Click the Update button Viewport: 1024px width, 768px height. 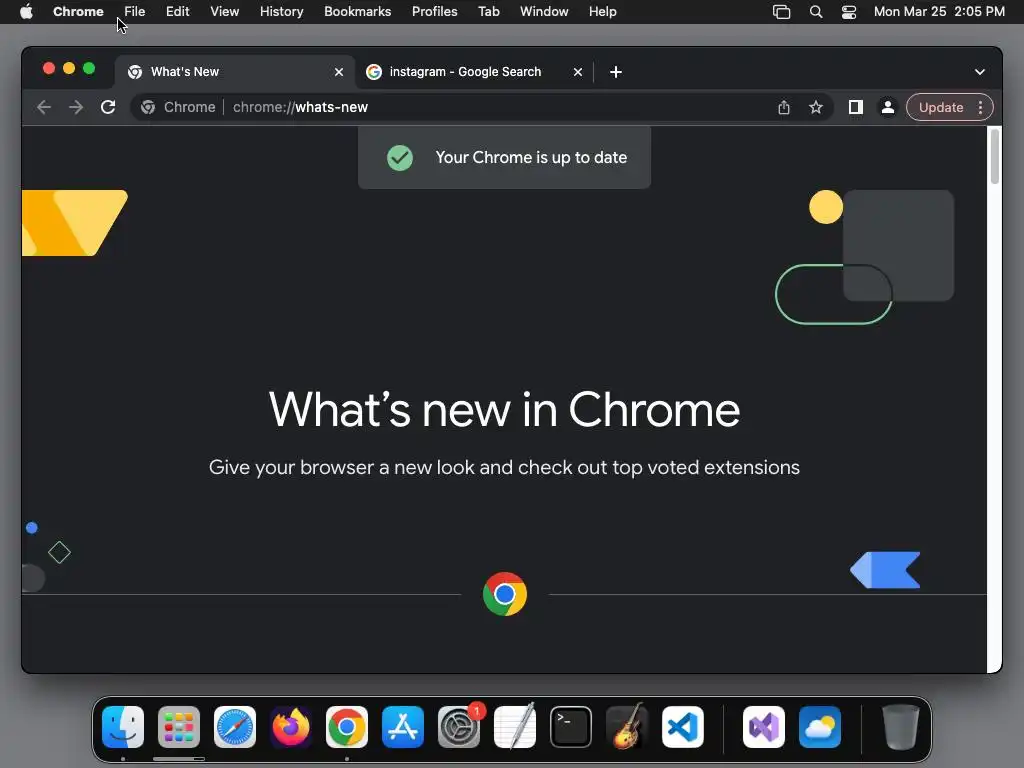941,107
